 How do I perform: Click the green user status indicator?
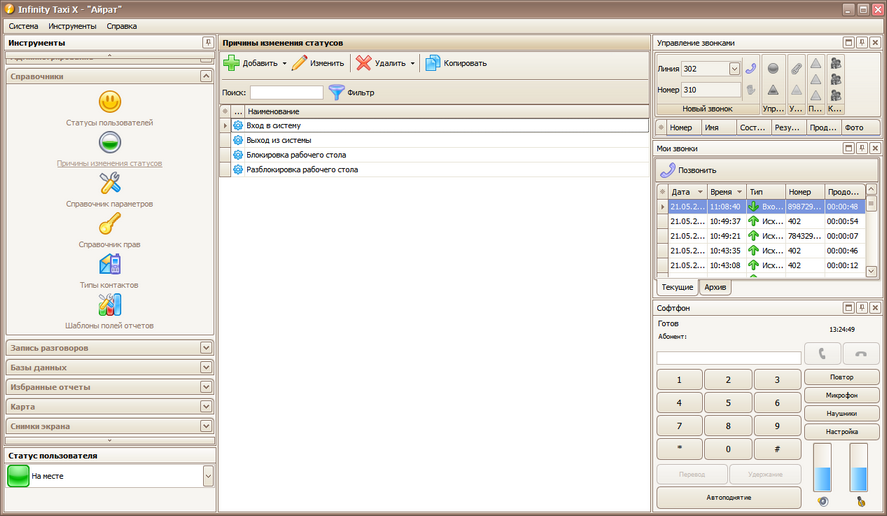click(x=18, y=476)
